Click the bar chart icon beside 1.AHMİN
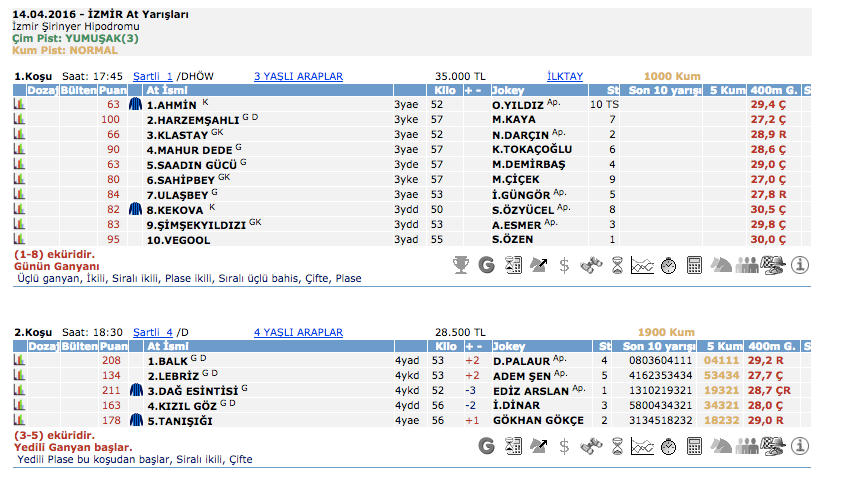Image resolution: width=842 pixels, height=484 pixels. [18, 104]
